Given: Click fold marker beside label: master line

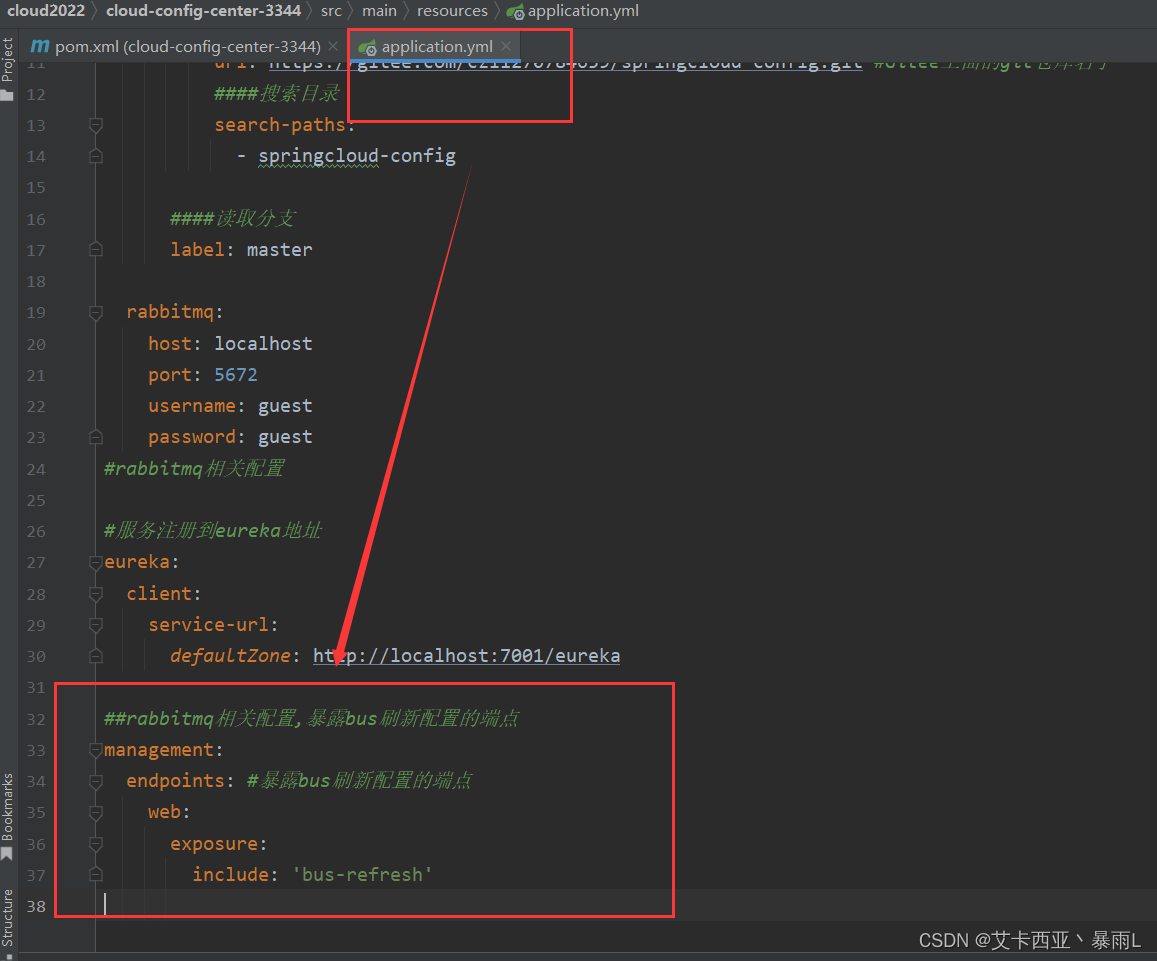Looking at the screenshot, I should [95, 249].
